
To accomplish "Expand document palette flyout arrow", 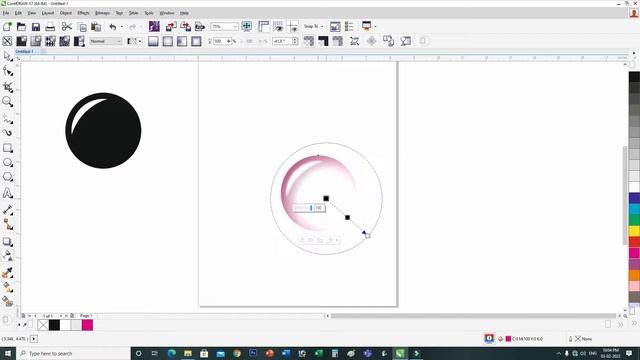I will click(19, 325).
